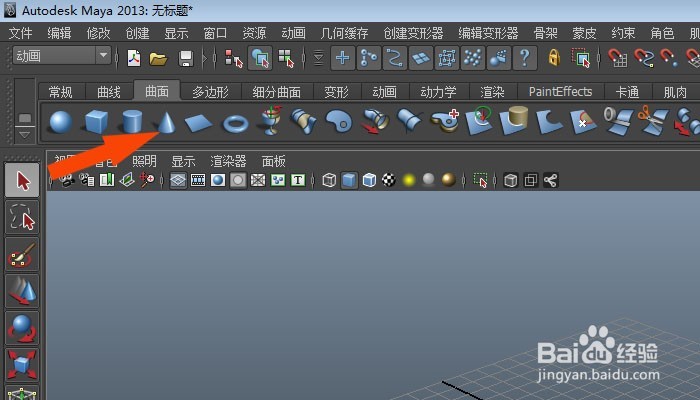Select by hierarchy mode icon
The image size is (700, 400).
[233, 58]
